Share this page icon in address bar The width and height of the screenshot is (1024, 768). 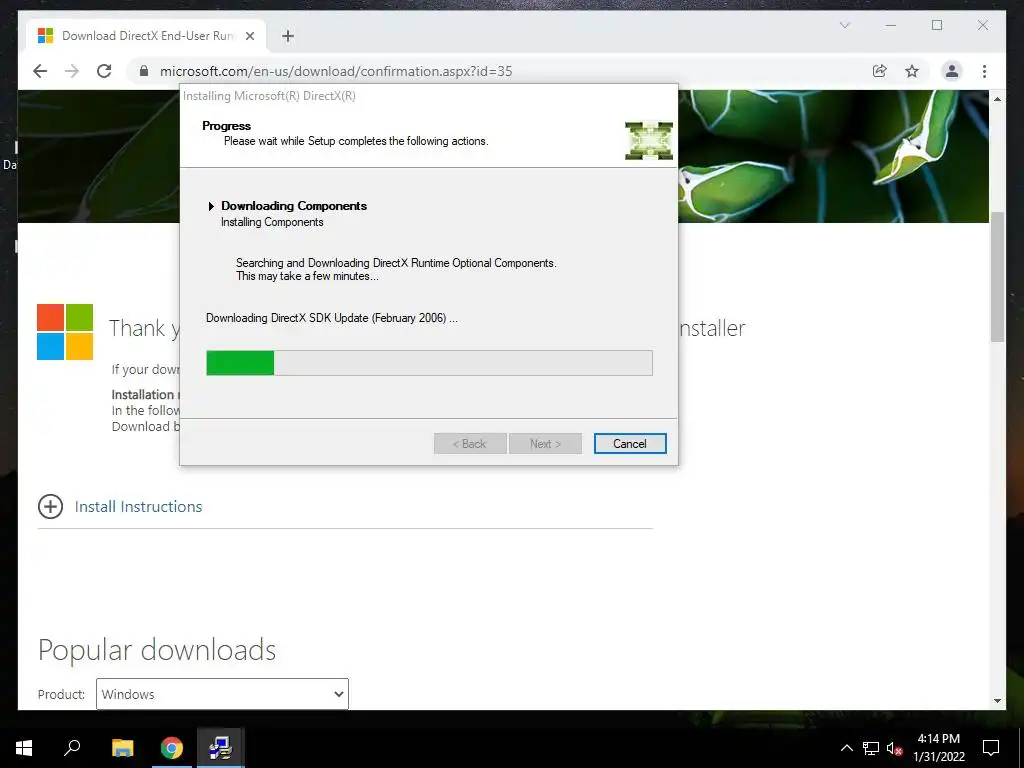pyautogui.click(x=880, y=71)
